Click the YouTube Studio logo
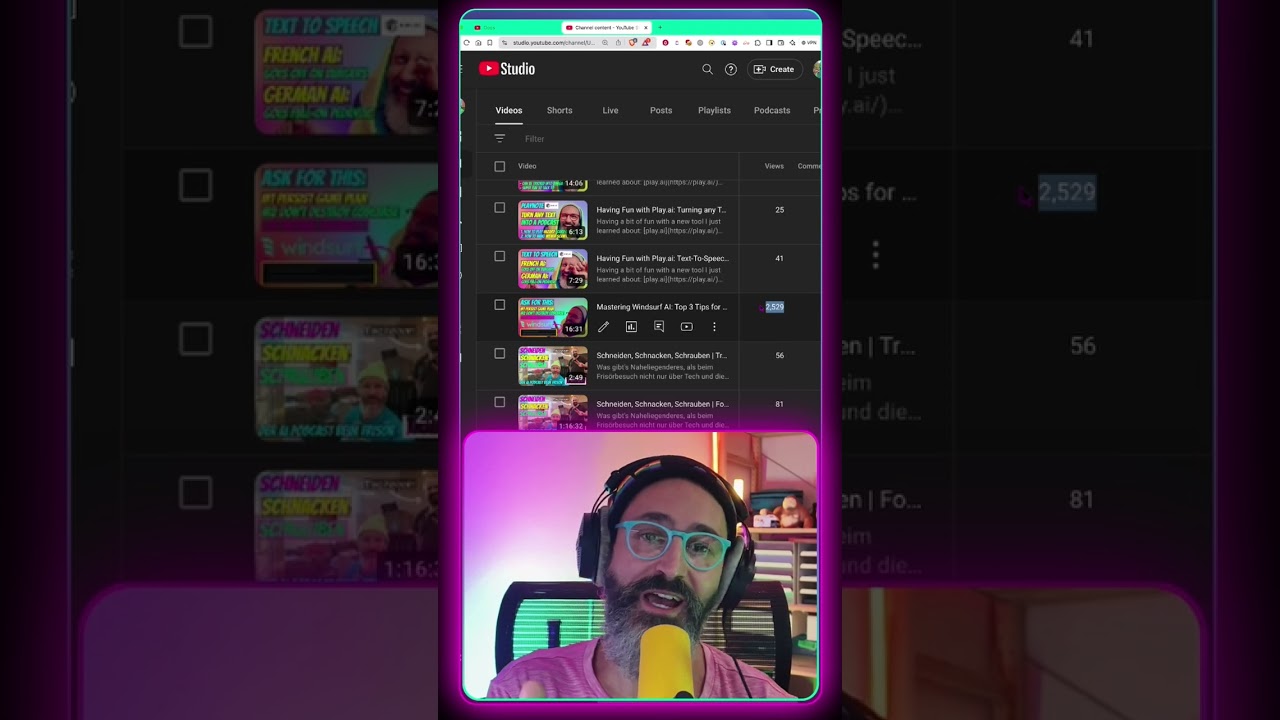The image size is (1280, 720). tap(507, 69)
